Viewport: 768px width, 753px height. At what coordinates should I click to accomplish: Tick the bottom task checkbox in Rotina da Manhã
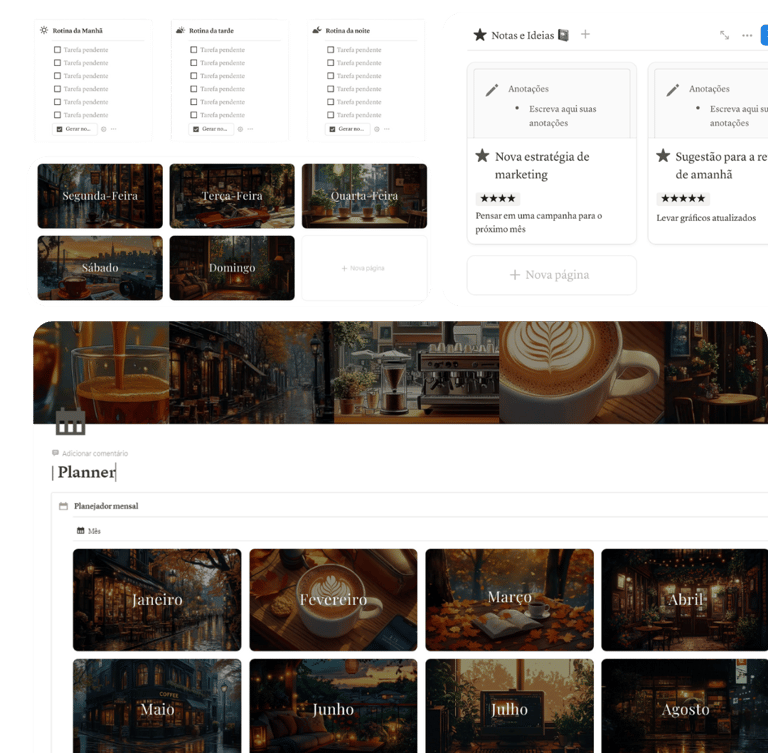(57, 115)
